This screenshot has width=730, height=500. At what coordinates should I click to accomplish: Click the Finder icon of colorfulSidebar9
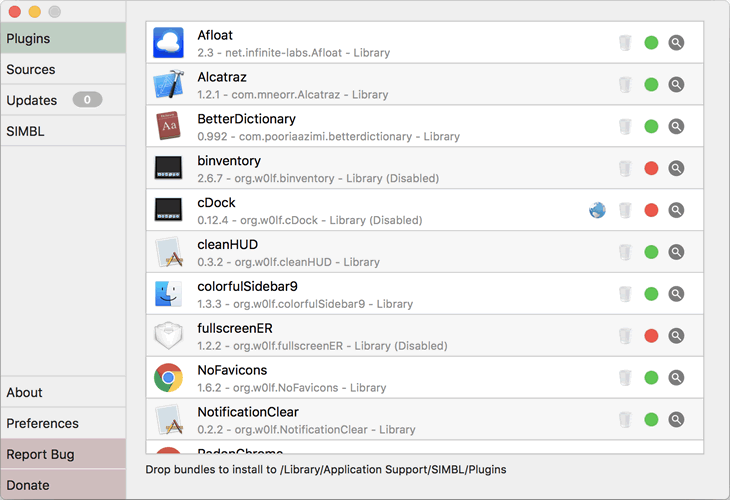(168, 294)
